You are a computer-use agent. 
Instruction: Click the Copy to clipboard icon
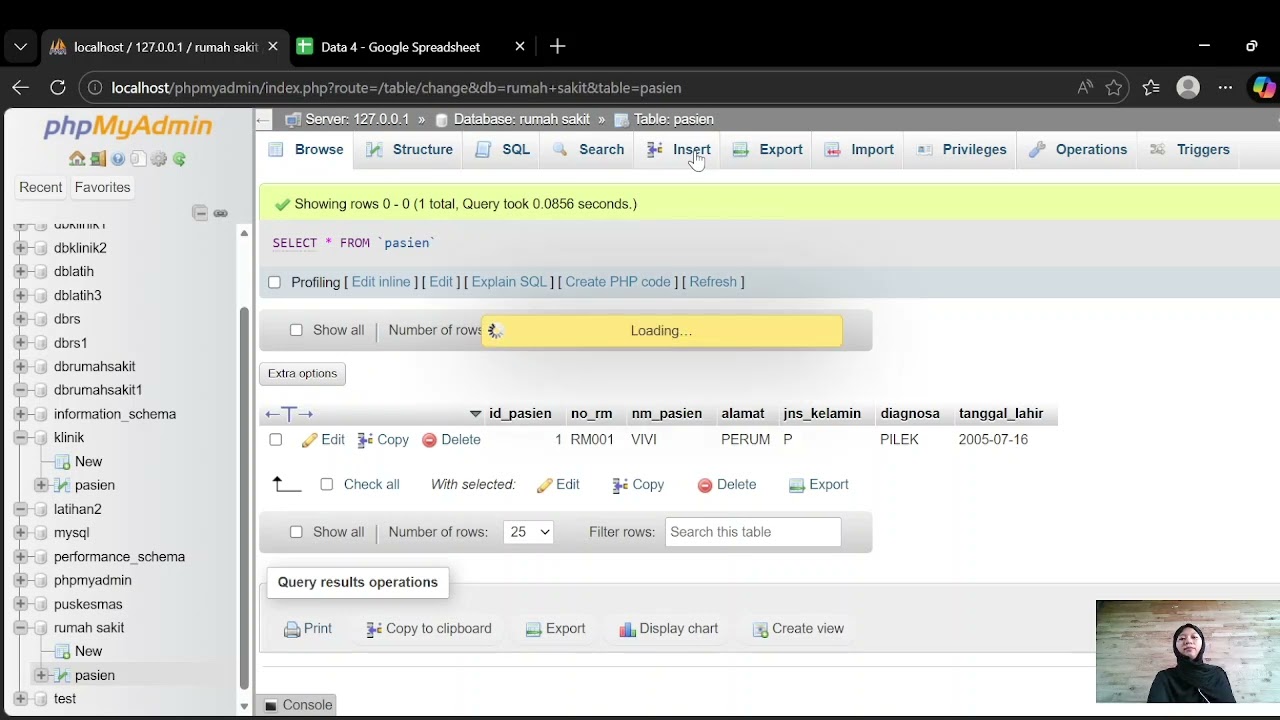click(x=374, y=629)
